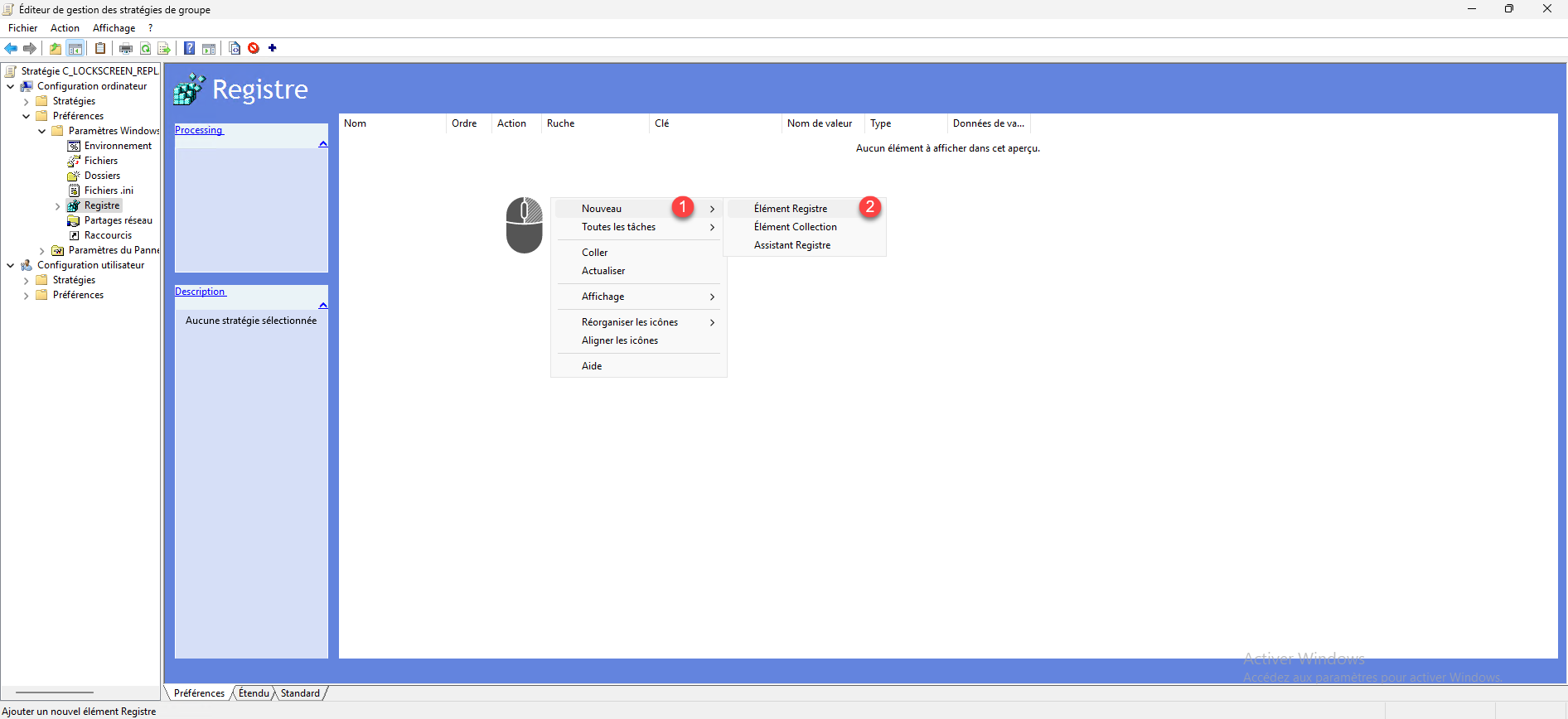1568x719 pixels.
Task: Open help via blue question mark icon
Action: click(190, 48)
